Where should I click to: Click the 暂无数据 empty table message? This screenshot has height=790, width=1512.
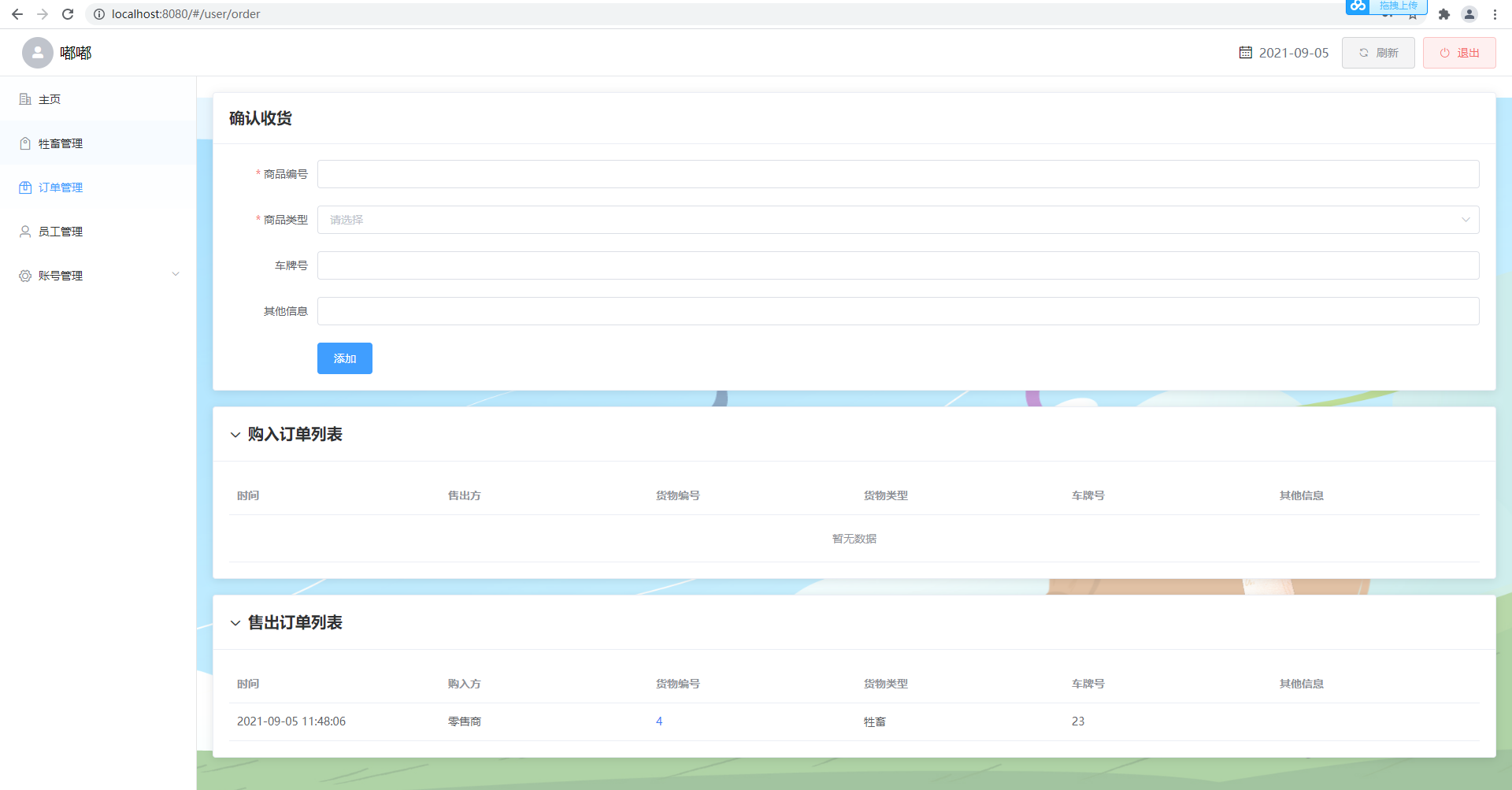click(854, 539)
